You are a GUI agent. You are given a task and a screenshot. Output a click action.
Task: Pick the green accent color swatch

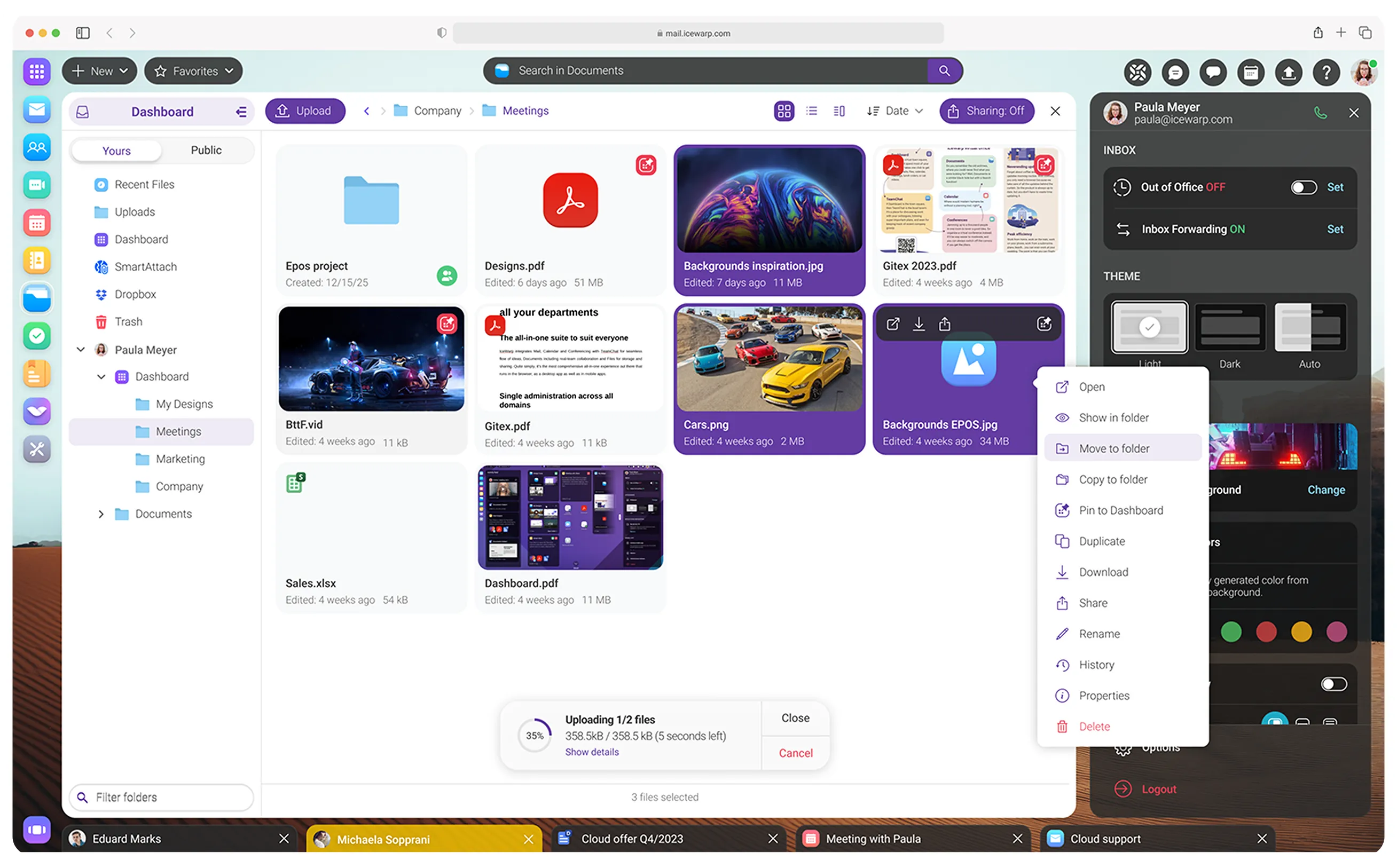point(1230,632)
